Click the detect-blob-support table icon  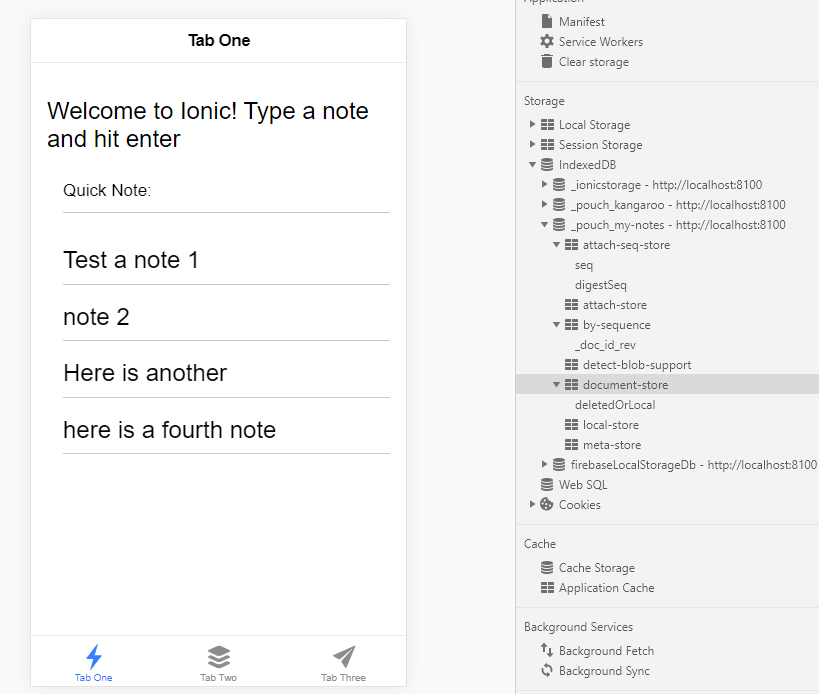(571, 364)
